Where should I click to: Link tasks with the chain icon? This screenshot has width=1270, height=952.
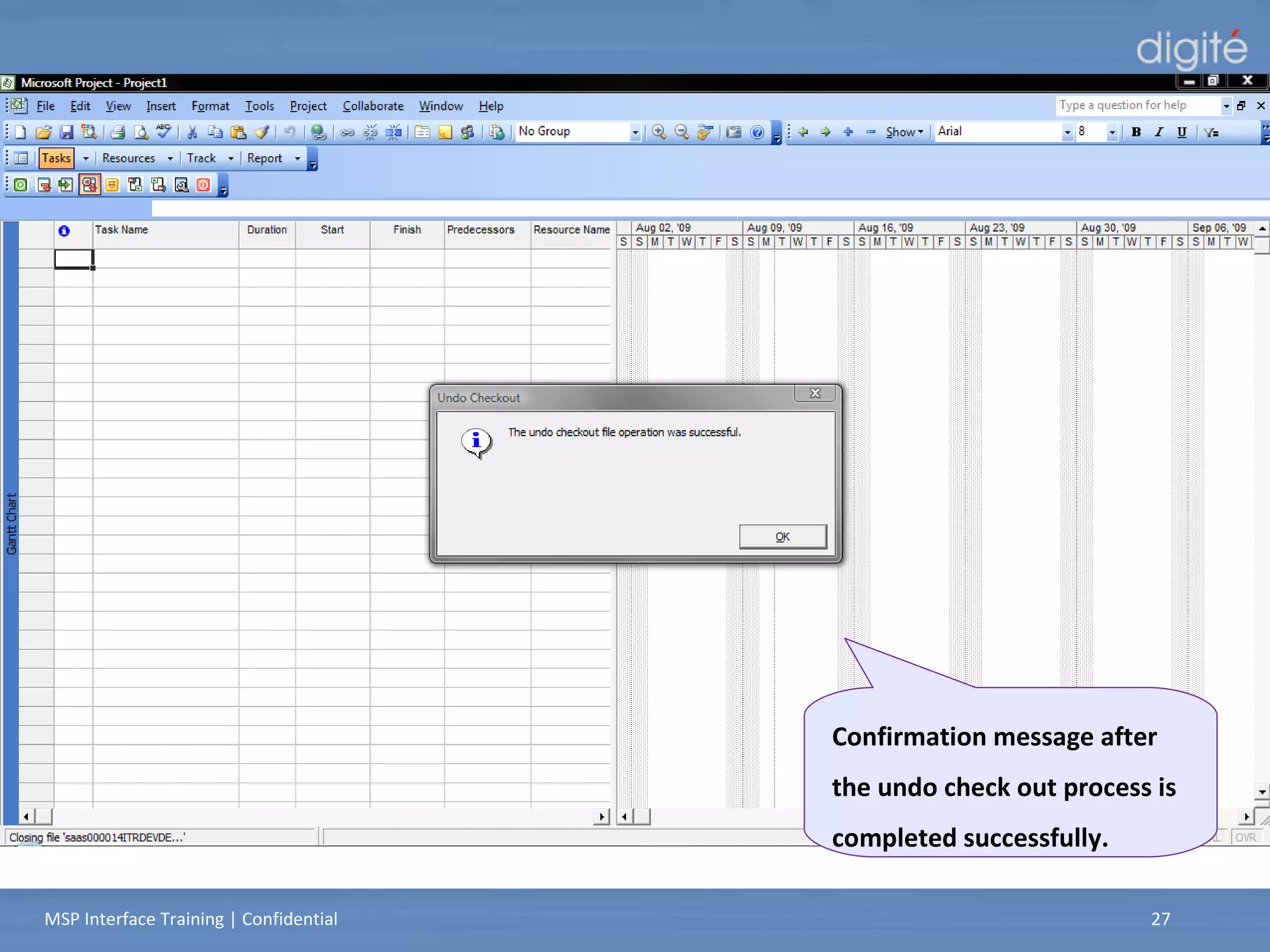[347, 132]
